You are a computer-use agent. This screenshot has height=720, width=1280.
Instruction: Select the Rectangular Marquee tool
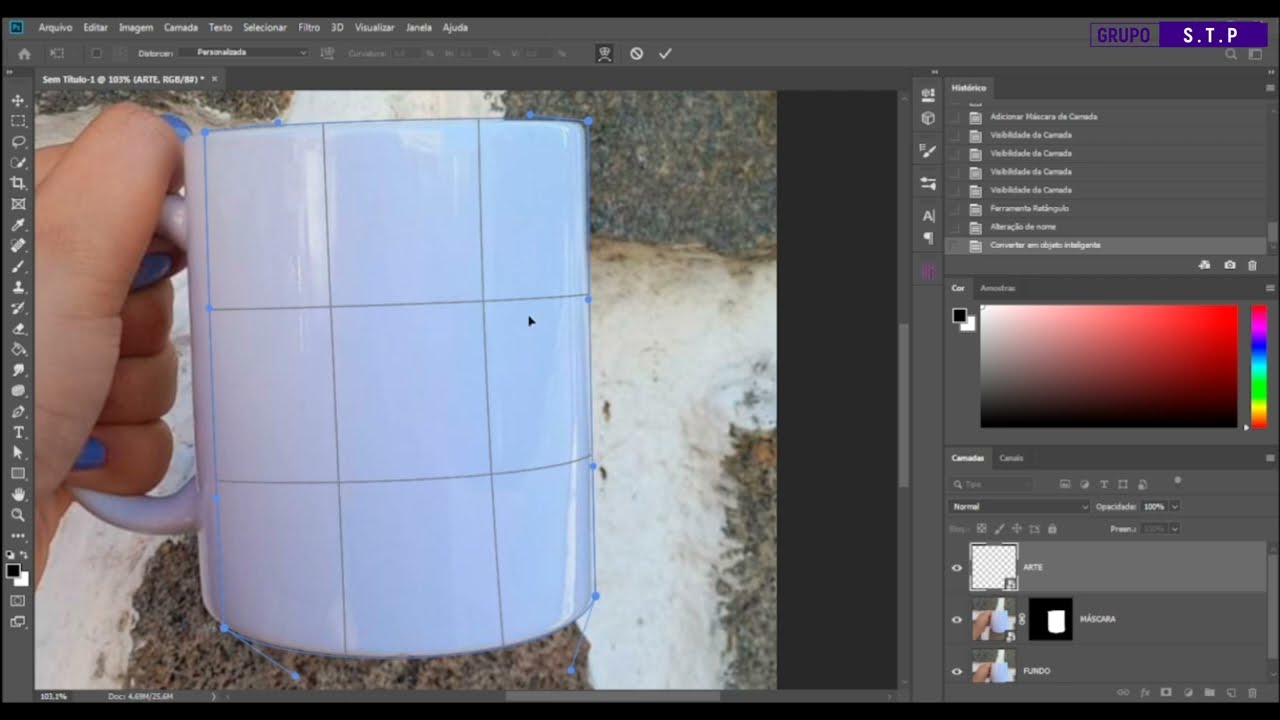18,121
